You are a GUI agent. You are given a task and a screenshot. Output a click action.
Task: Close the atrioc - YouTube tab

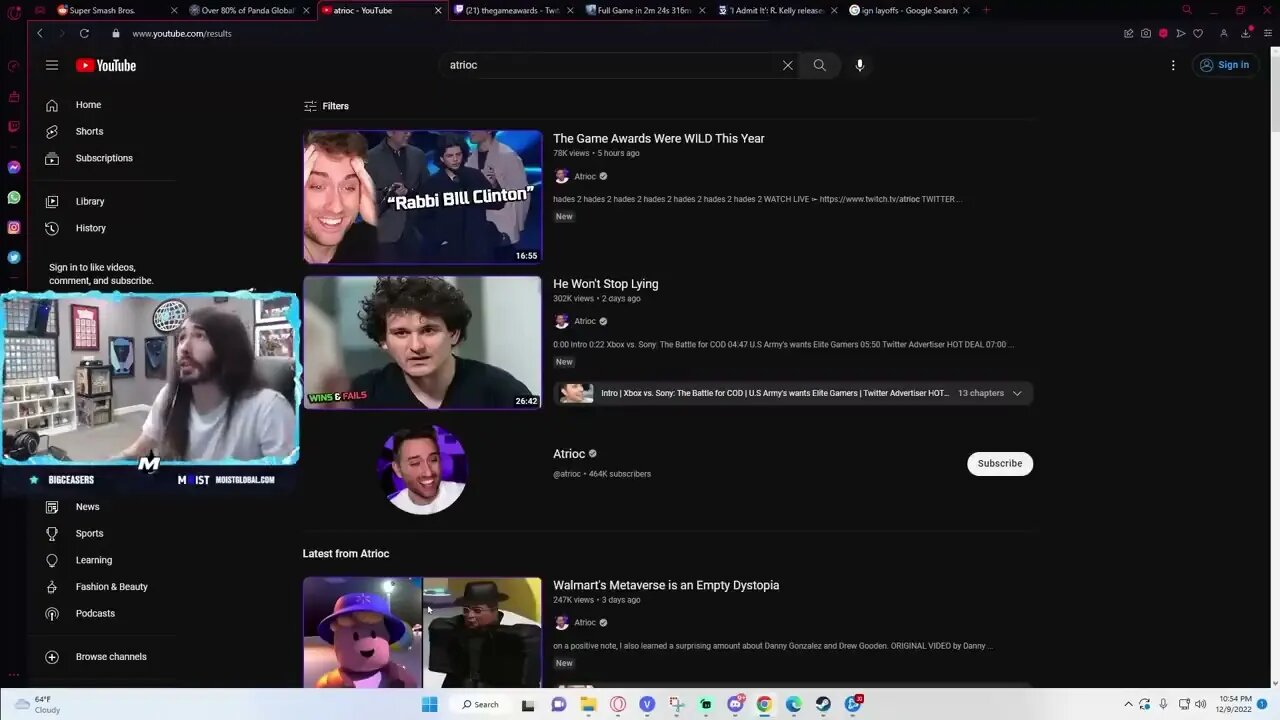pos(438,10)
